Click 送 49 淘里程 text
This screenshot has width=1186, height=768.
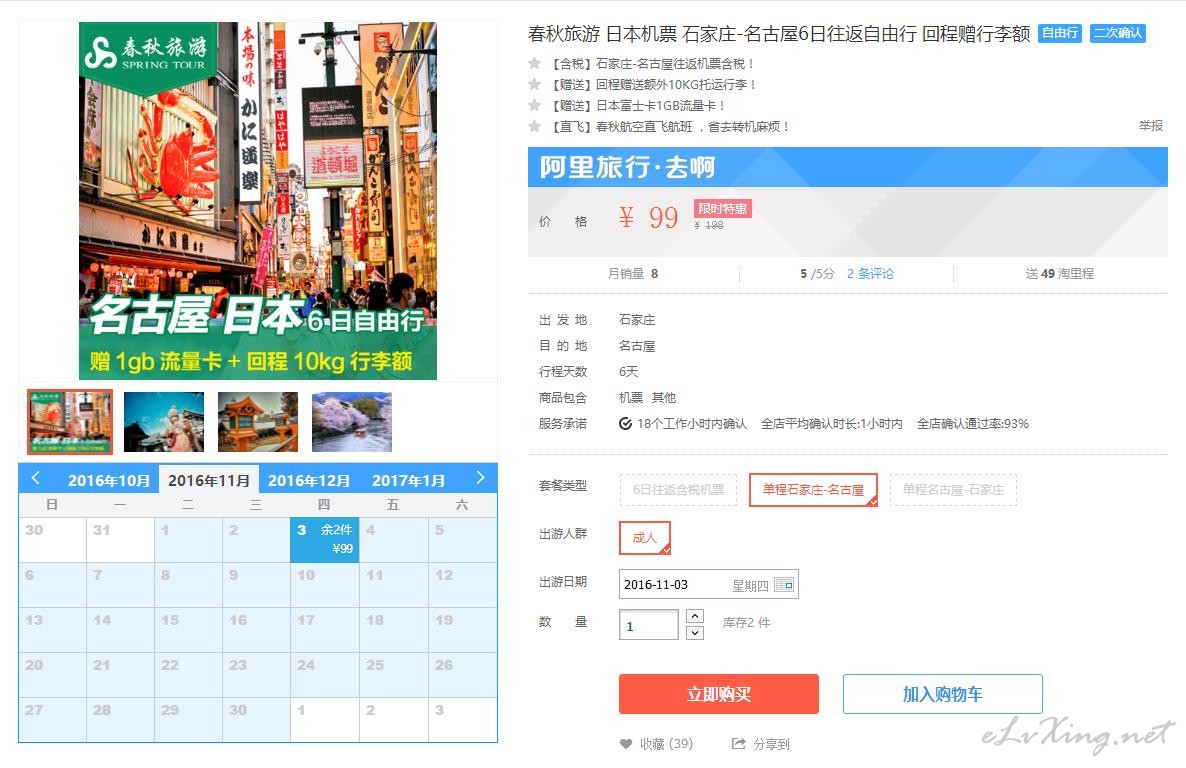(x=1060, y=274)
